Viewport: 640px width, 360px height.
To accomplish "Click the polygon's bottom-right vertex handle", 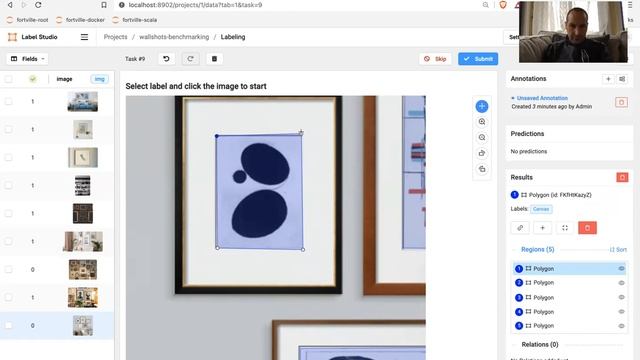I will tap(303, 249).
